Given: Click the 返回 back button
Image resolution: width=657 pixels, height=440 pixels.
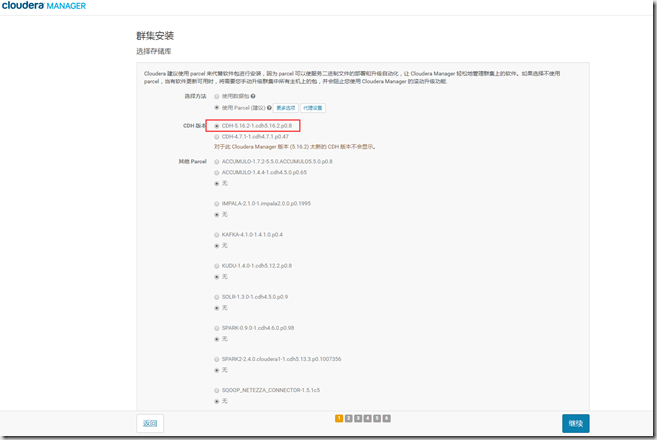Looking at the screenshot, I should [x=150, y=423].
